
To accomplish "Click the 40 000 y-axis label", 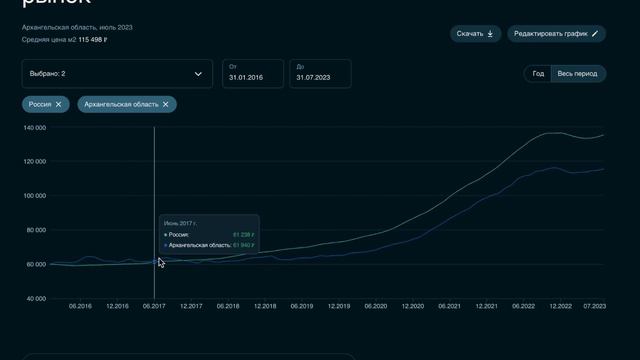I will click(x=36, y=299).
